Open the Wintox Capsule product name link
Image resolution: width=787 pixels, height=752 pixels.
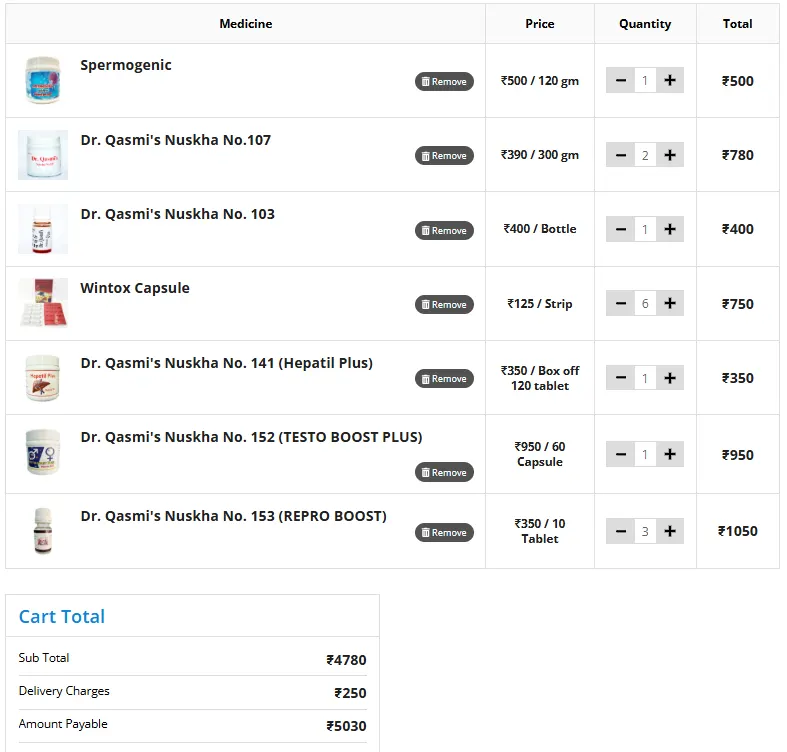(135, 288)
